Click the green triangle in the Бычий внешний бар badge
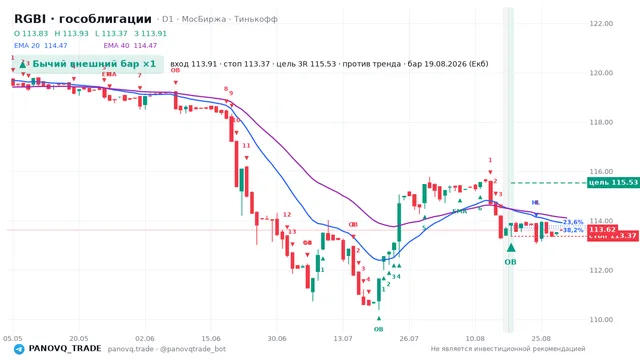 [23, 64]
